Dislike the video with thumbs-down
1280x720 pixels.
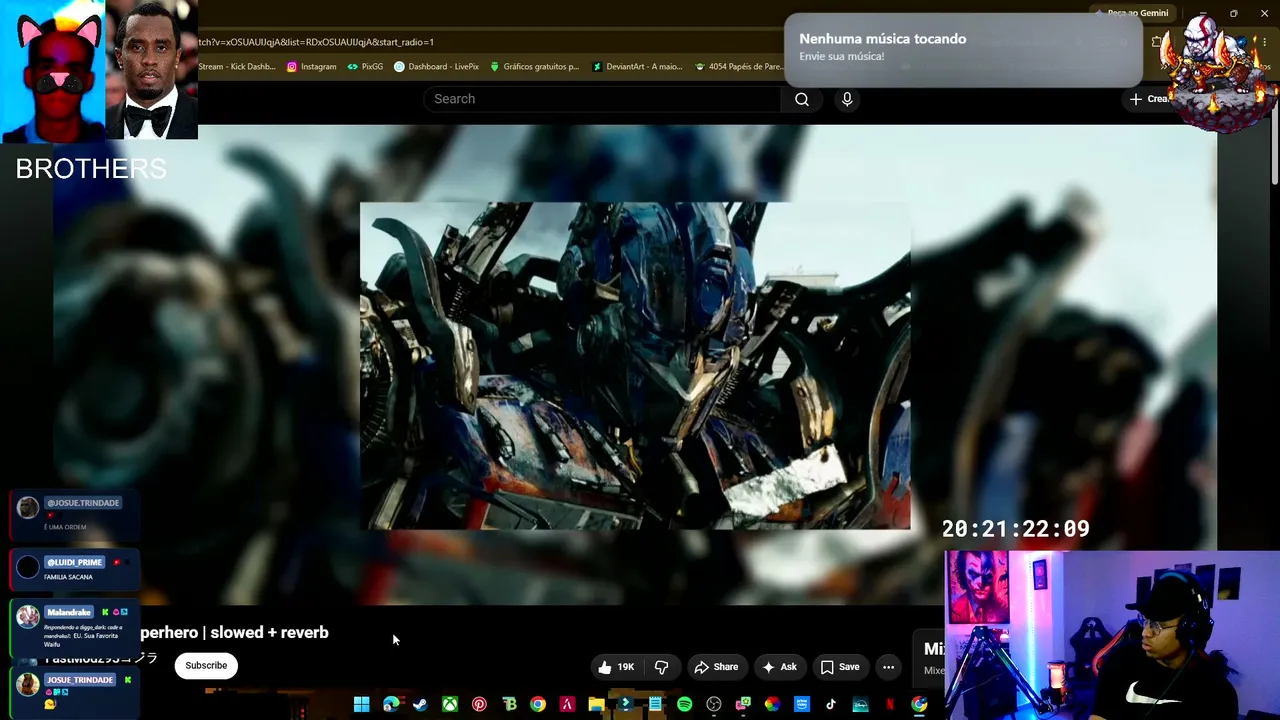click(x=661, y=667)
